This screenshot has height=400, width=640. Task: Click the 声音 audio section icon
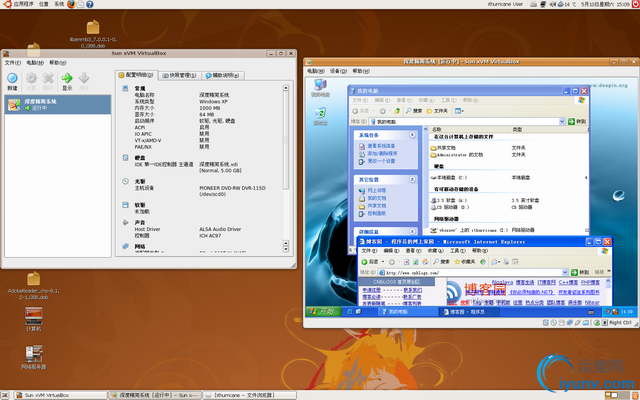(x=126, y=222)
